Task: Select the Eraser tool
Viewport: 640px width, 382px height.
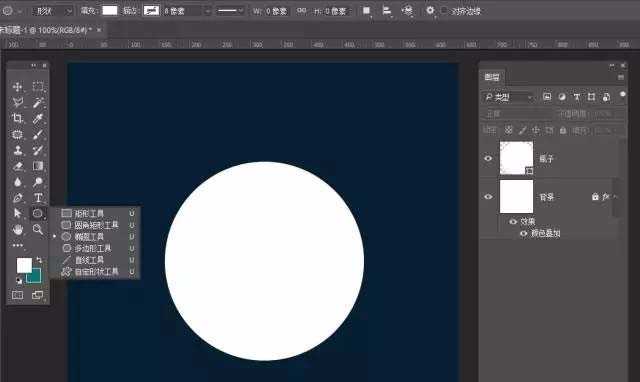Action: click(x=17, y=166)
